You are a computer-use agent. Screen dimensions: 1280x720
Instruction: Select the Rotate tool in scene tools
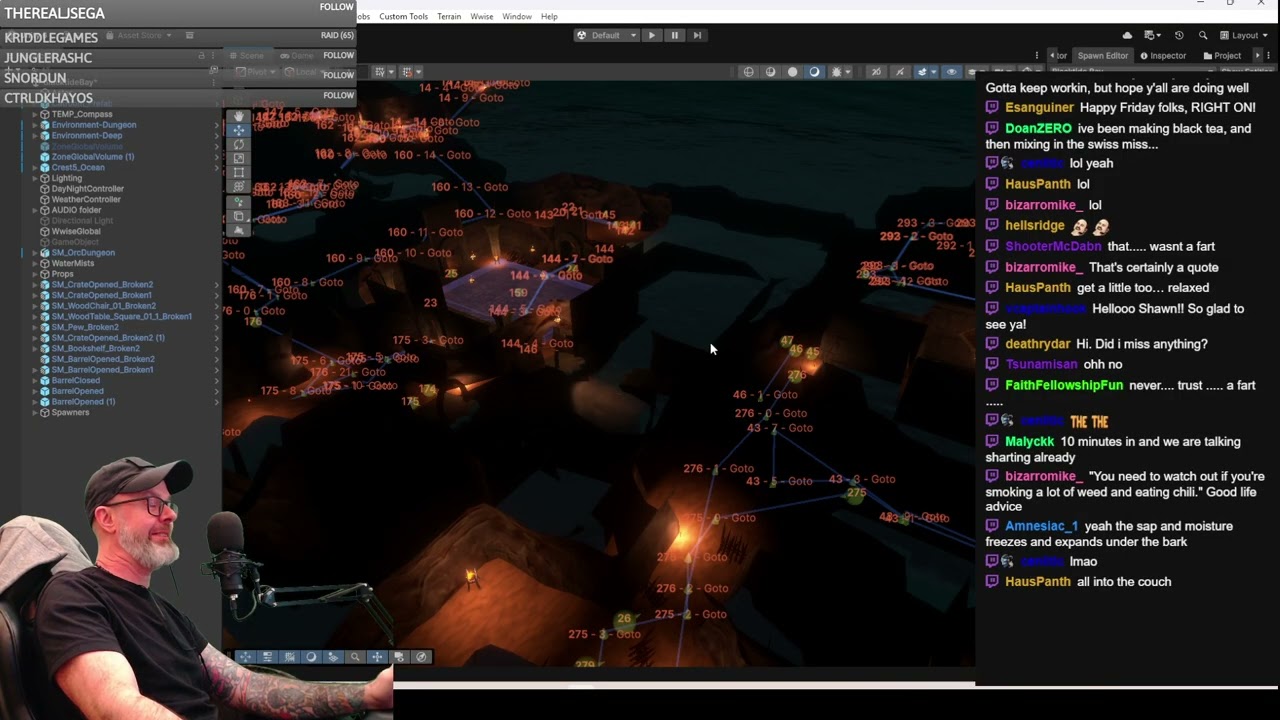238,144
